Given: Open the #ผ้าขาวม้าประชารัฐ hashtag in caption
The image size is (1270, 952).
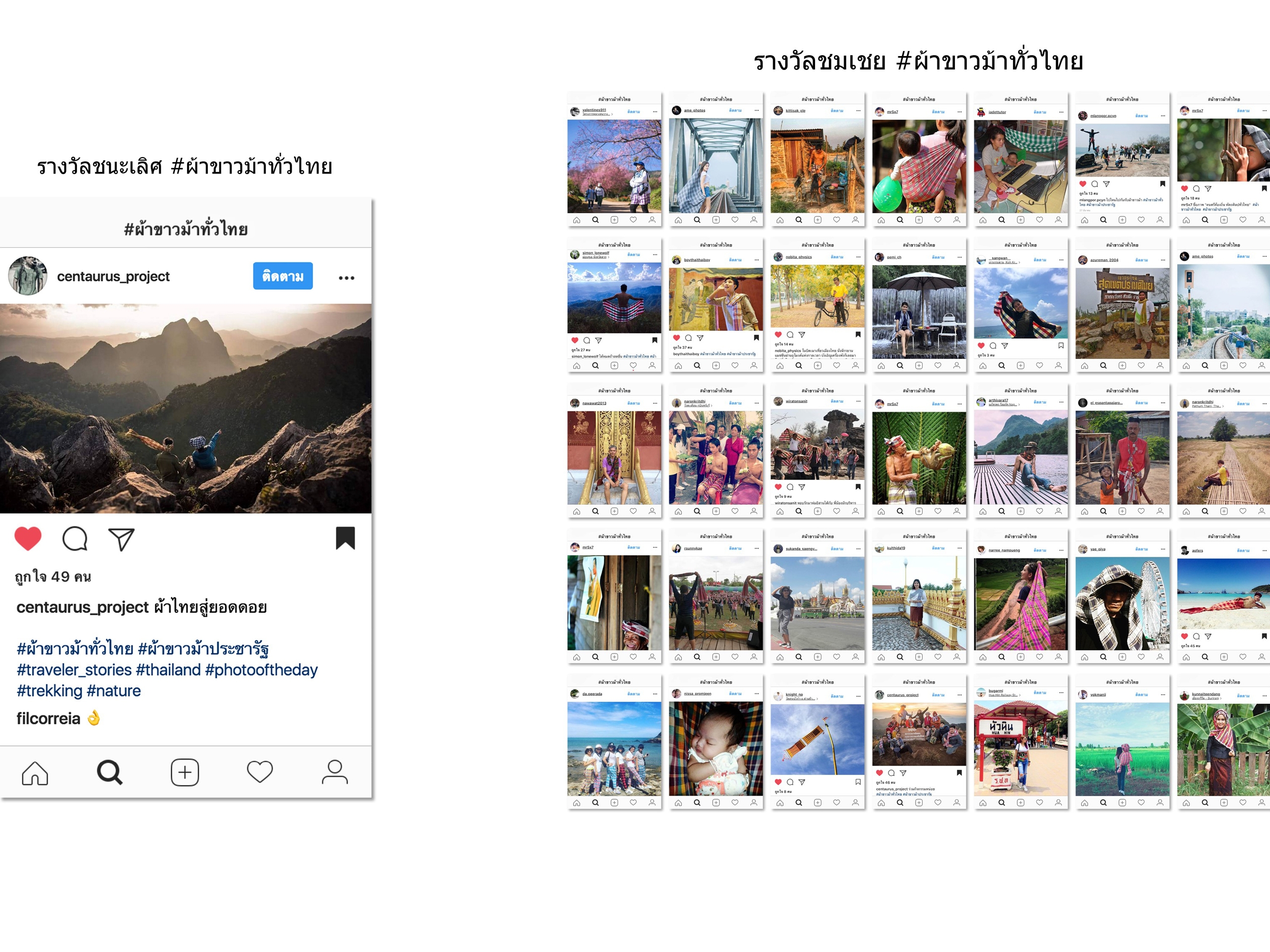Looking at the screenshot, I should click(203, 649).
